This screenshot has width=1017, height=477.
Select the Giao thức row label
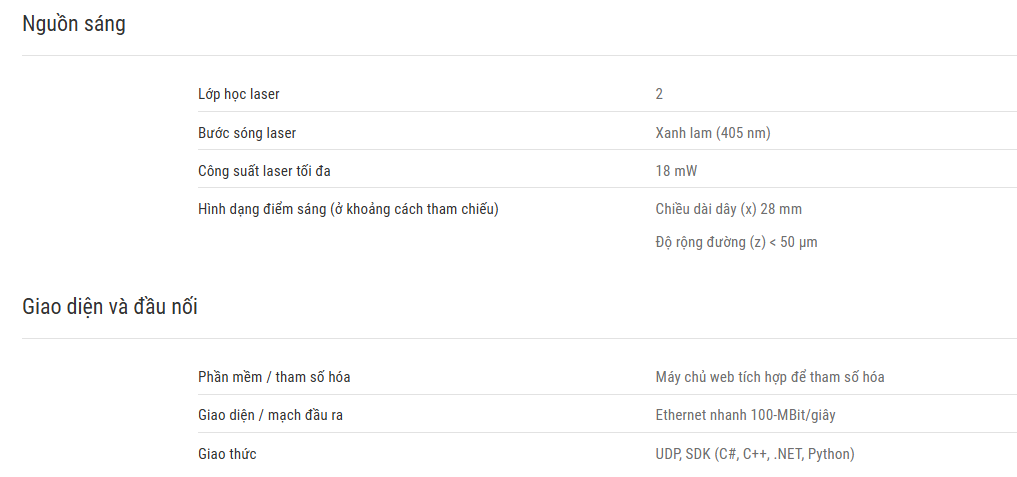tap(227, 454)
